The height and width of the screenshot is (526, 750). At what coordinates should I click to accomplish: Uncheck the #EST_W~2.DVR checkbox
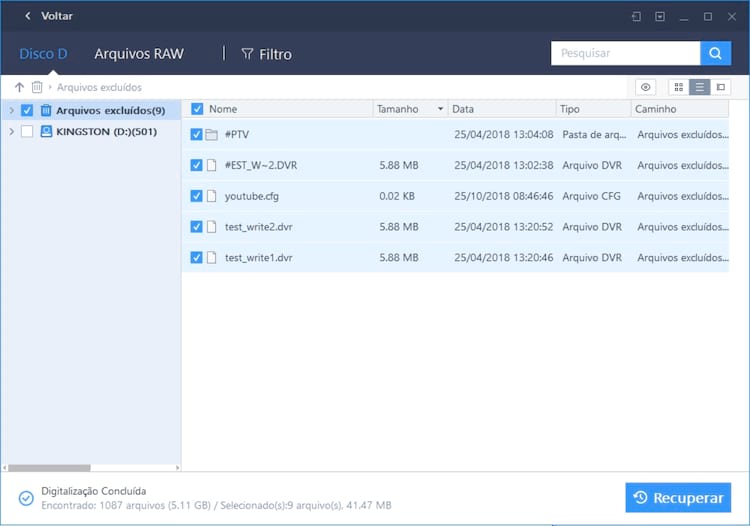pyautogui.click(x=196, y=165)
